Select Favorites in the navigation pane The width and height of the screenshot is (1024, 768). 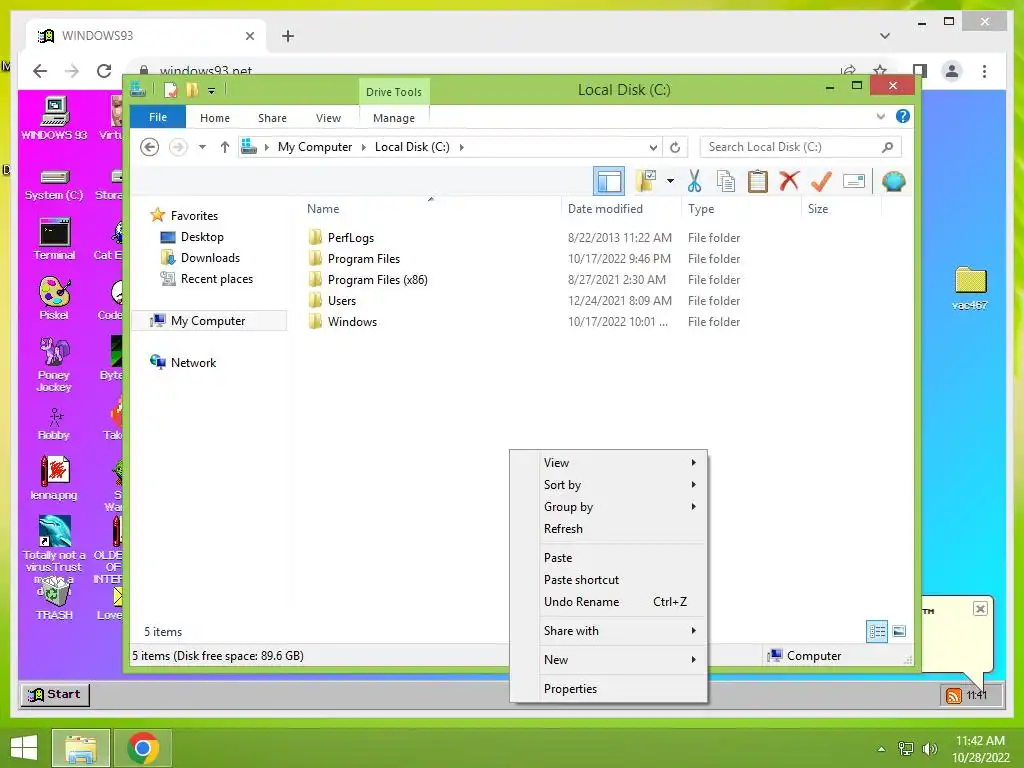[x=194, y=216]
